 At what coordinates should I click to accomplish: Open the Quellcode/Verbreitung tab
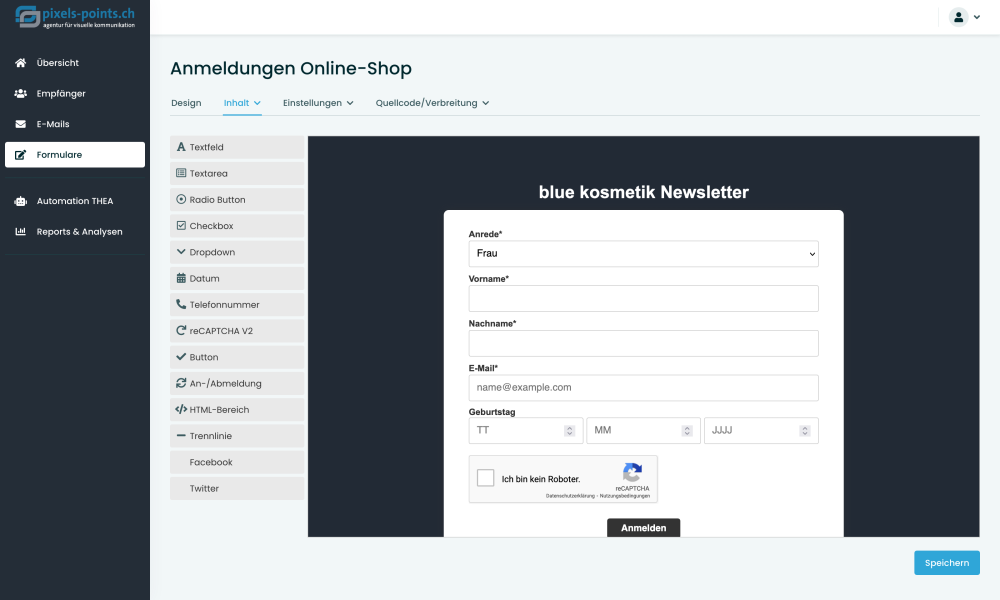(x=426, y=103)
